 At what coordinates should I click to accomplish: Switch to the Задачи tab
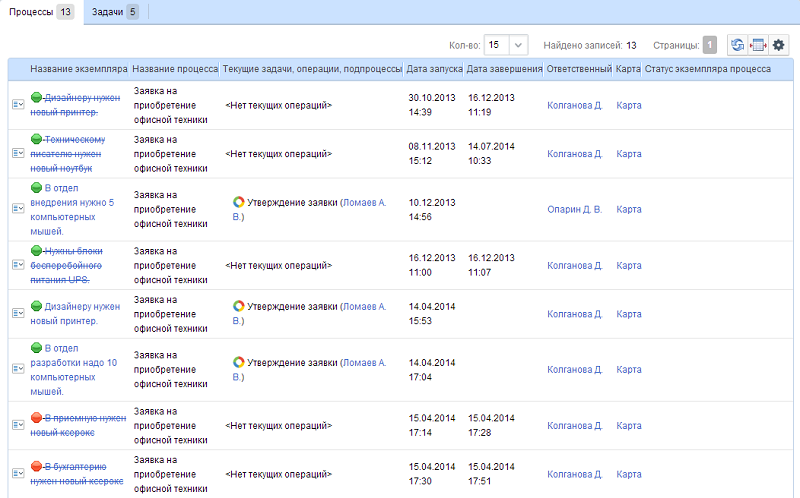pos(115,12)
